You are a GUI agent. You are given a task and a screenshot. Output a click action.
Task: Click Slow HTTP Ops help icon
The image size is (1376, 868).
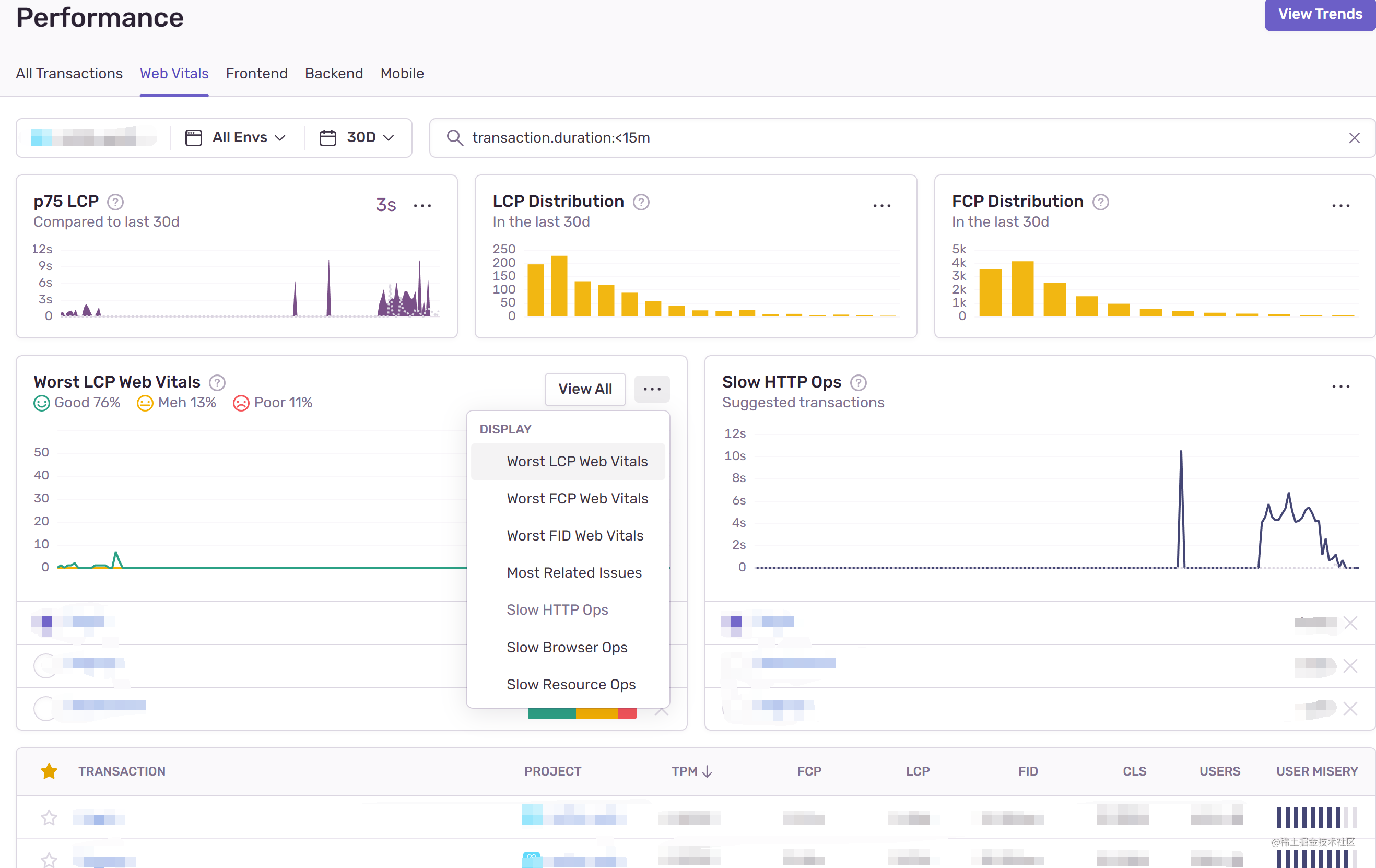tap(858, 382)
